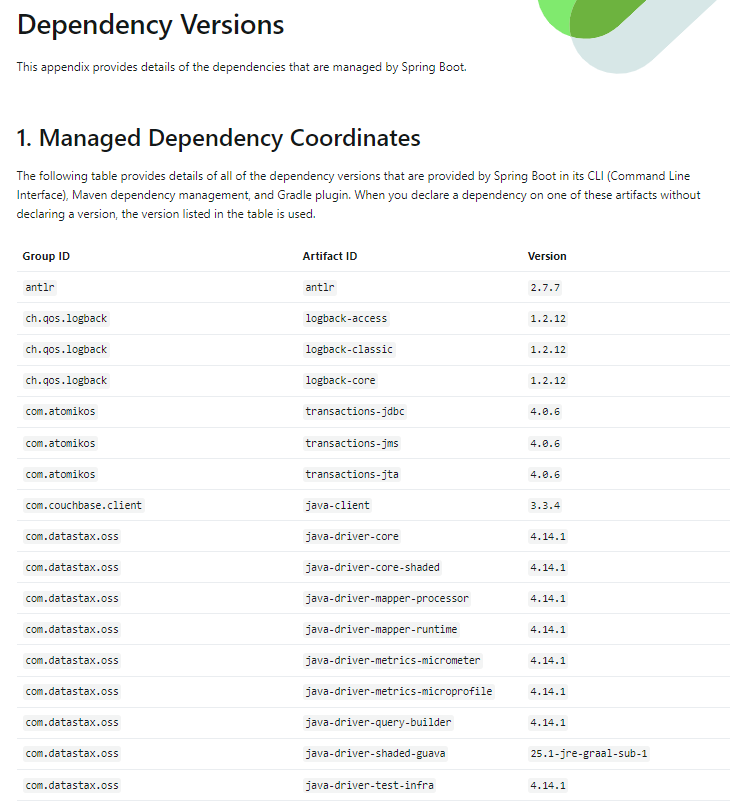Click the java-driver-core-shaded artifact cell
733x802 pixels.
[372, 567]
